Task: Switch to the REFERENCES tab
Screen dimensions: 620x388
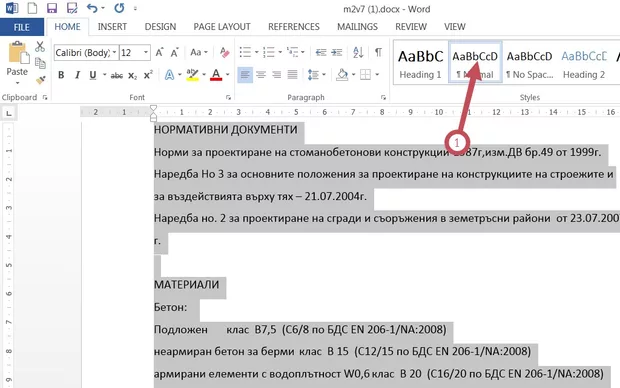Action: pos(294,27)
